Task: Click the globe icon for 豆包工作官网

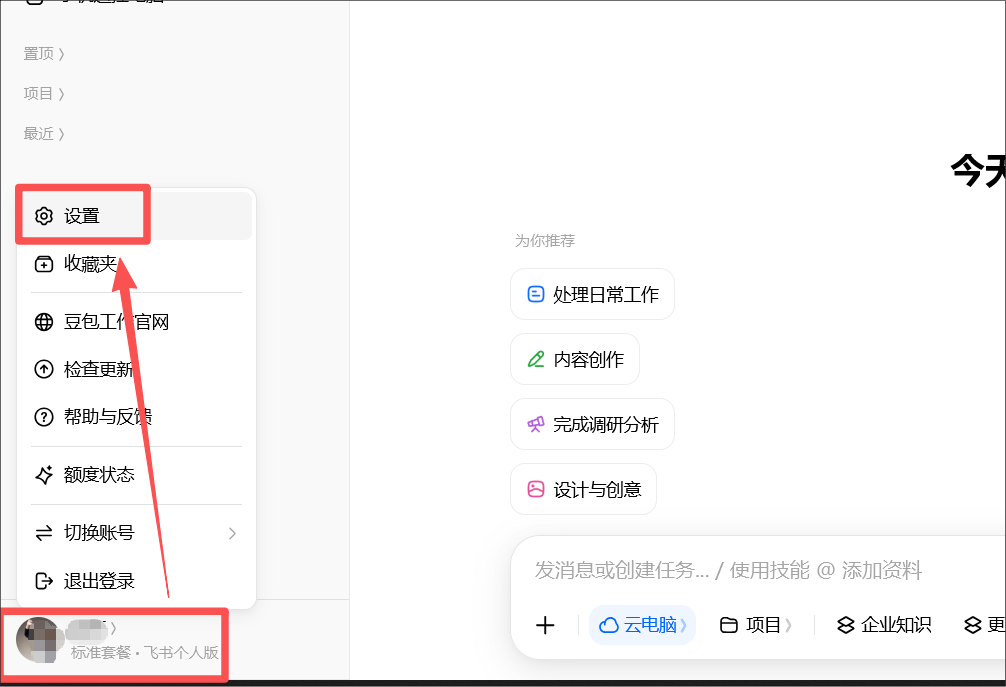Action: (x=44, y=322)
